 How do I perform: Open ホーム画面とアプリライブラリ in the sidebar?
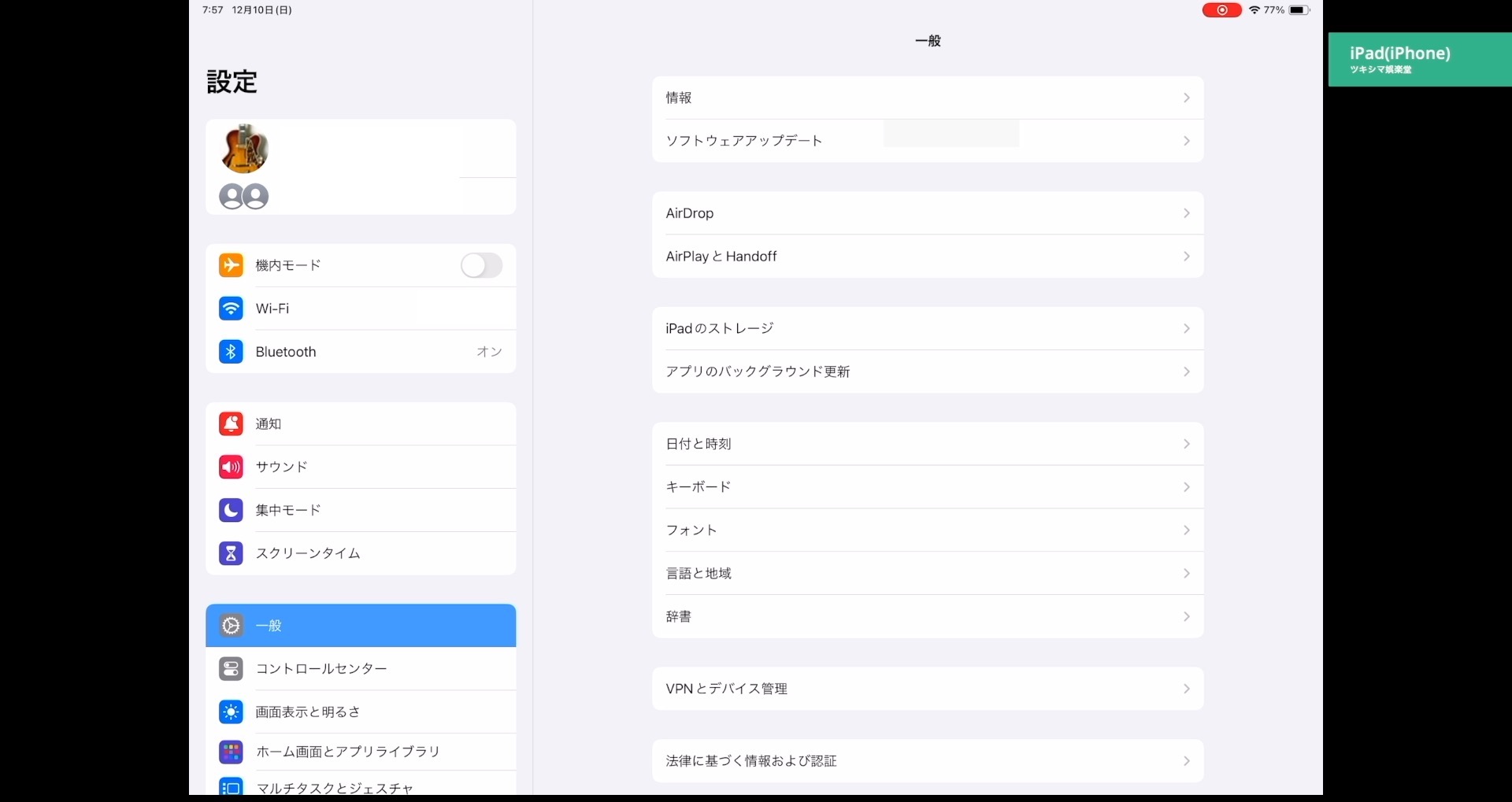347,752
